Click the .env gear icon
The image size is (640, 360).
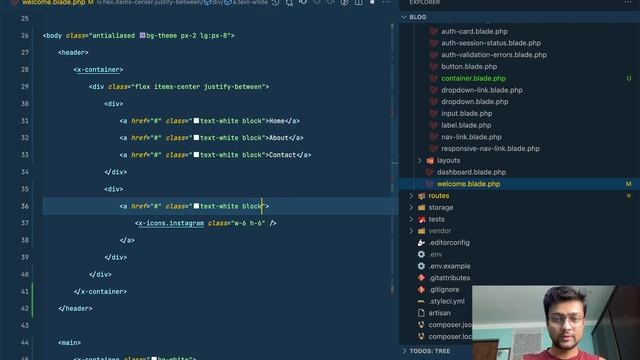(422, 254)
